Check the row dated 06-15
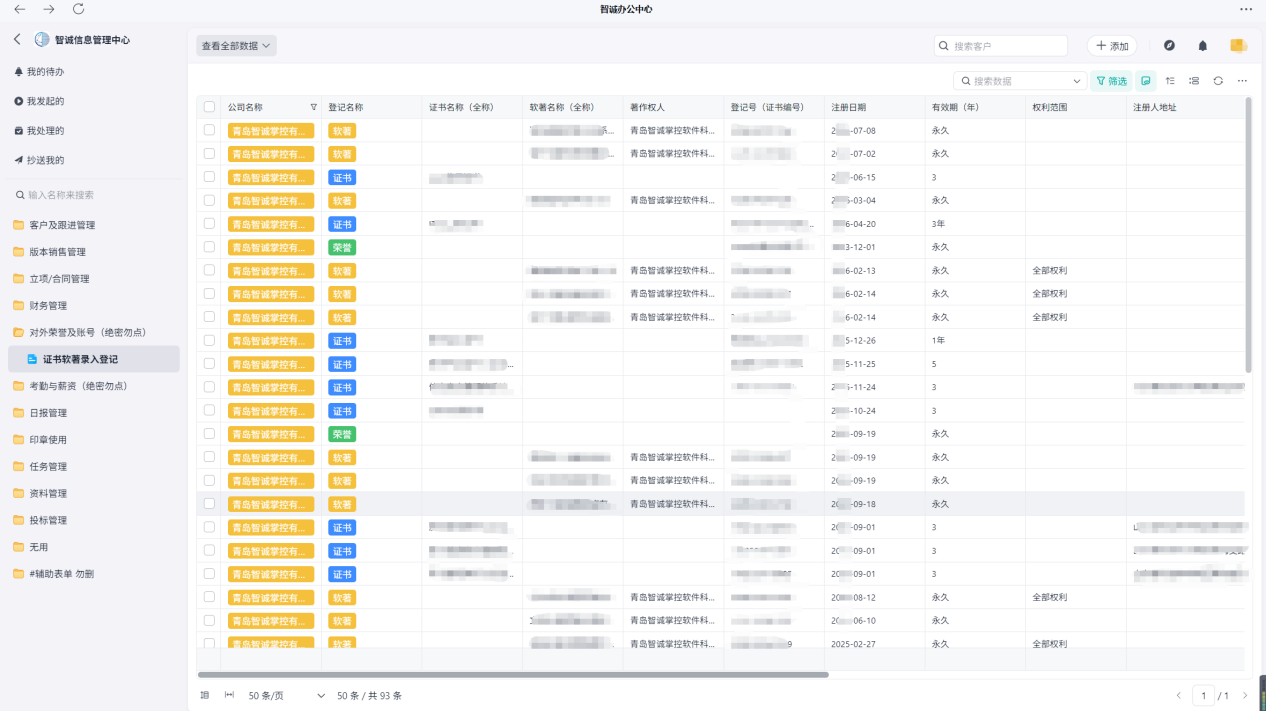The height and width of the screenshot is (711, 1266). coord(209,177)
